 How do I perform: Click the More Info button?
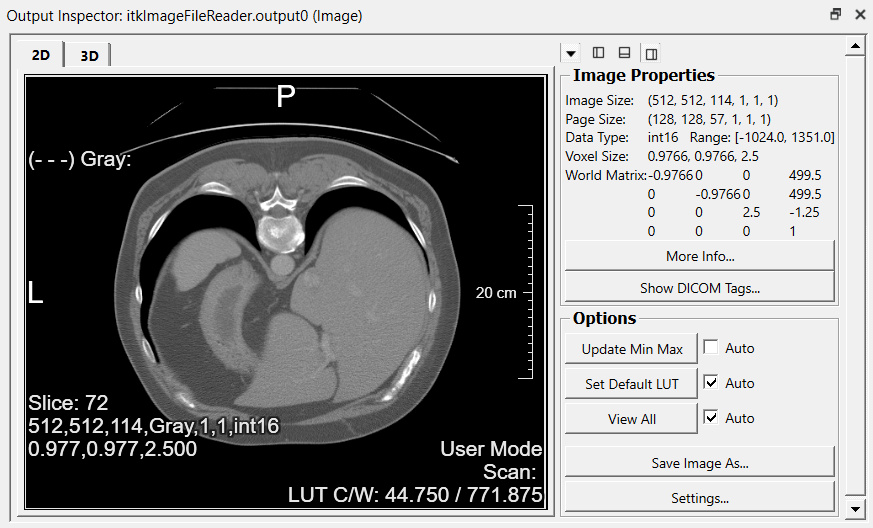tap(699, 256)
